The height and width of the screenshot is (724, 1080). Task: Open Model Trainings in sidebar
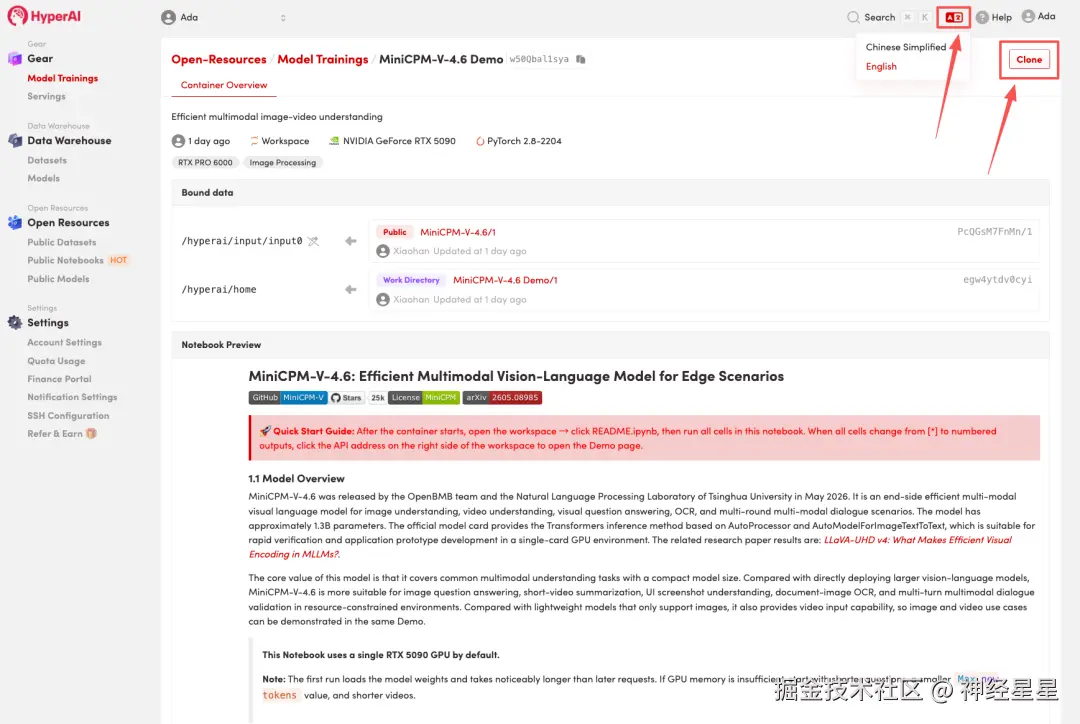coord(63,78)
